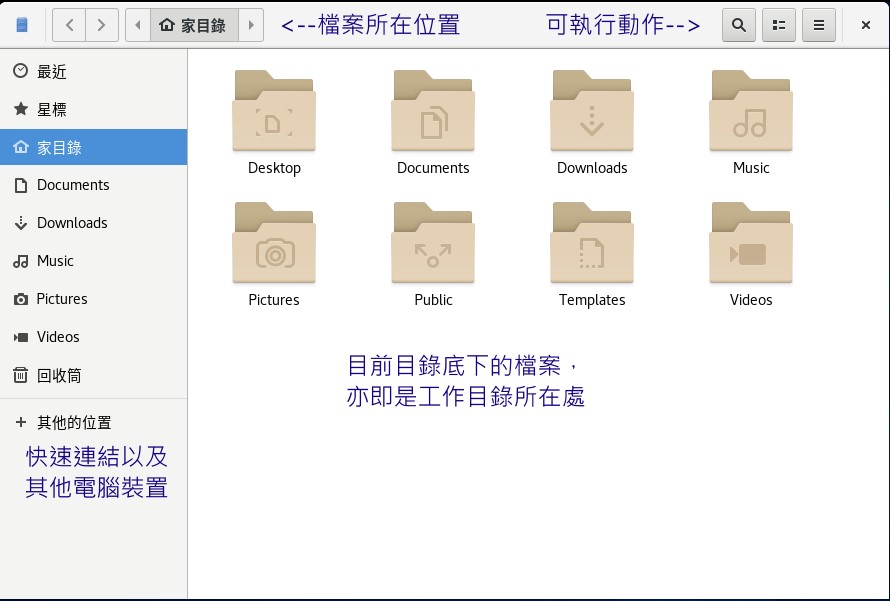Open the Music folder icon
This screenshot has width=890, height=601.
tap(751, 110)
